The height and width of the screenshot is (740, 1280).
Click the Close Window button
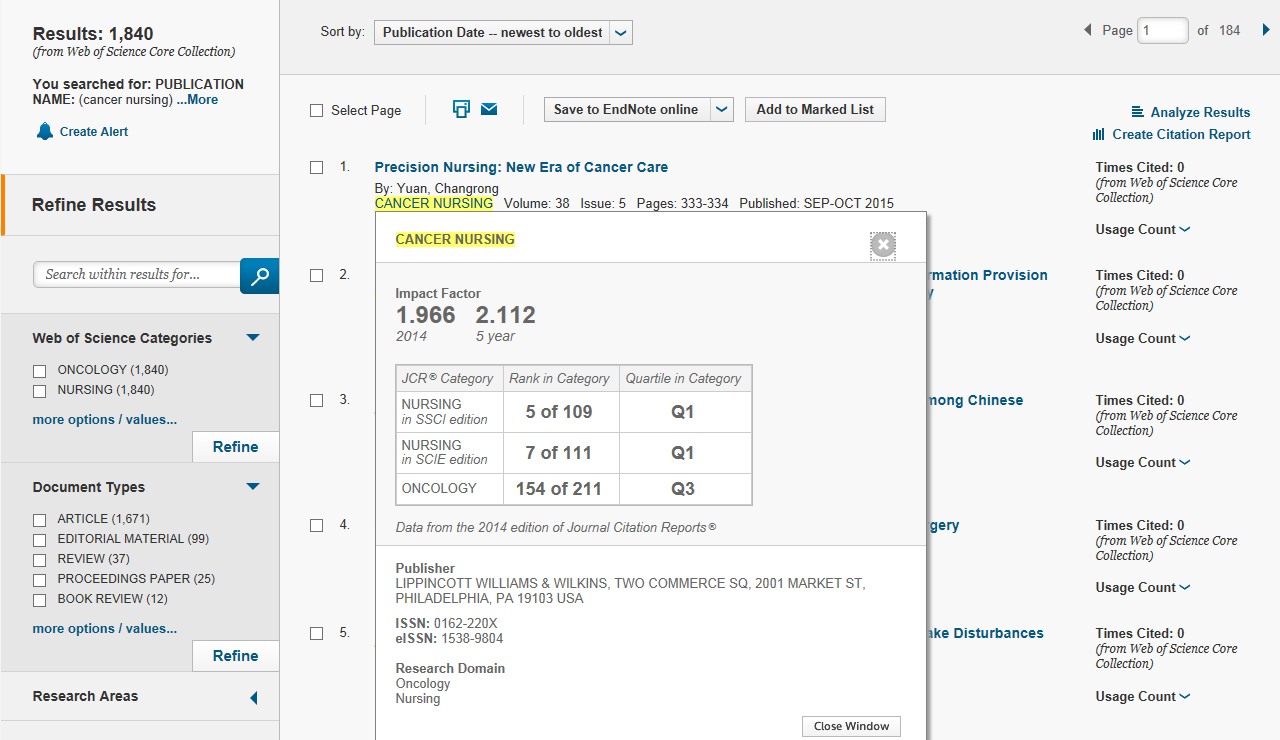click(851, 726)
